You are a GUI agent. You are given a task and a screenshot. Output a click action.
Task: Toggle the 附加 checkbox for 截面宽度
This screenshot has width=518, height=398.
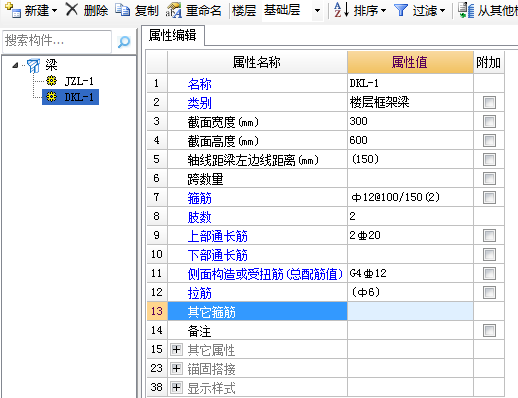pyautogui.click(x=489, y=121)
